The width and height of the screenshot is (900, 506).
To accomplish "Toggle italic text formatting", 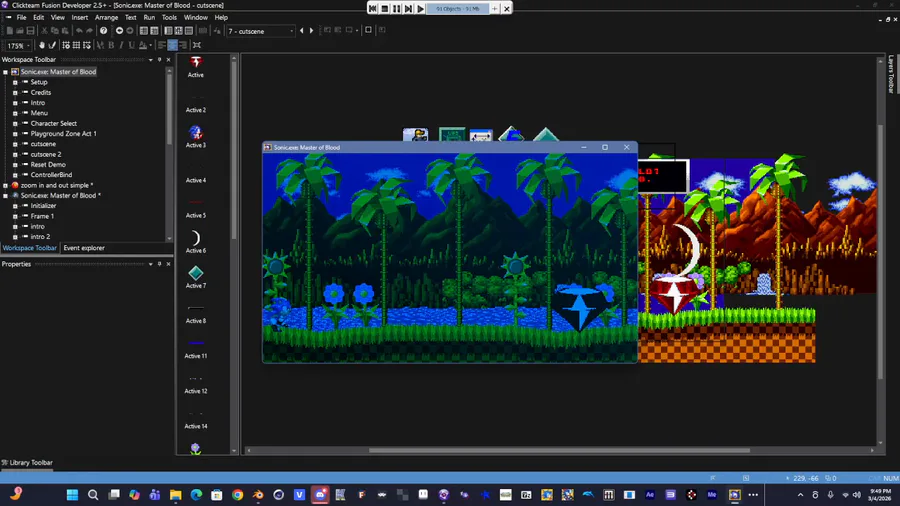I will point(121,45).
